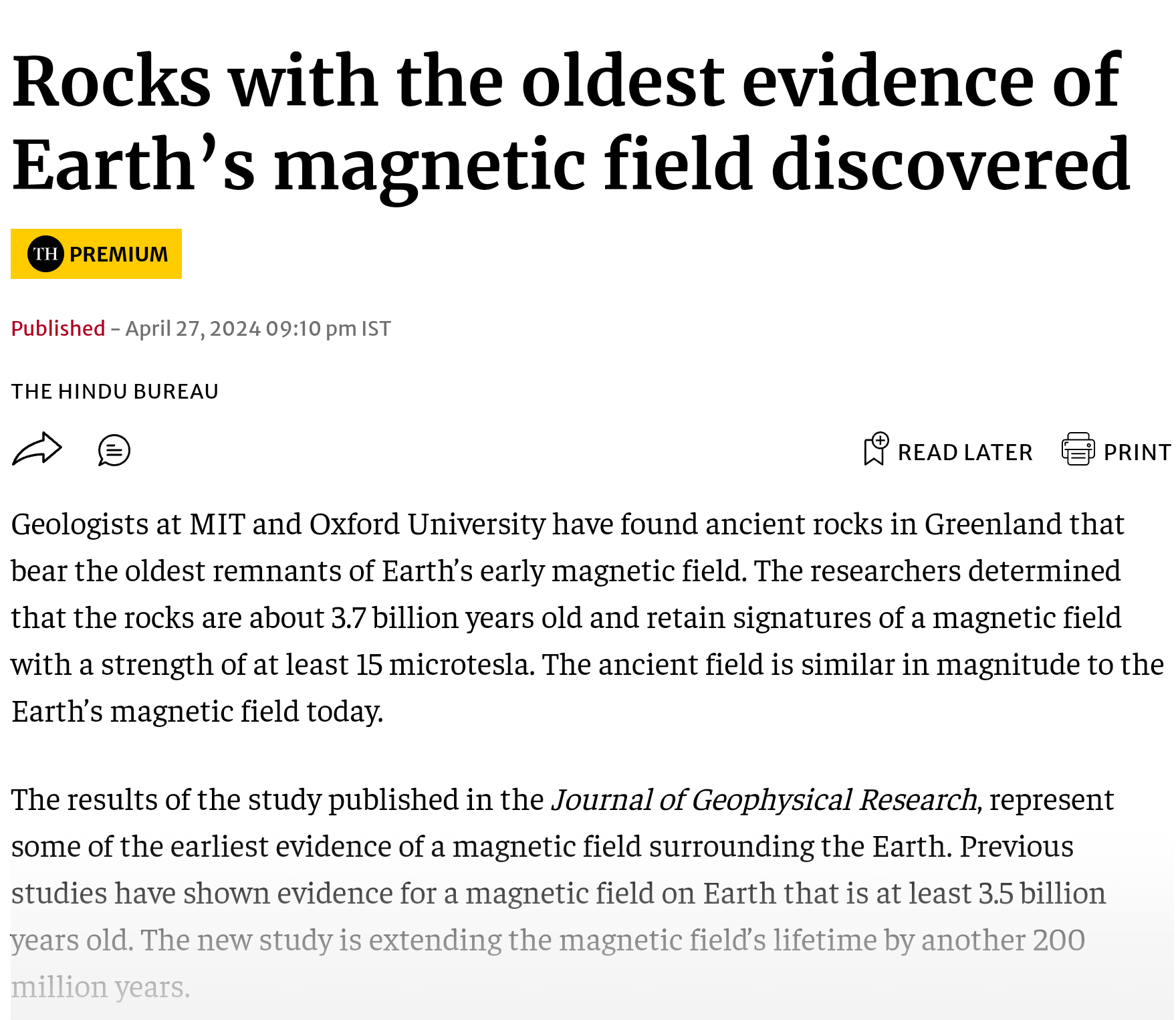Click the text '3.7 billion years old'
This screenshot has height=1020, width=1176.
[x=457, y=618]
